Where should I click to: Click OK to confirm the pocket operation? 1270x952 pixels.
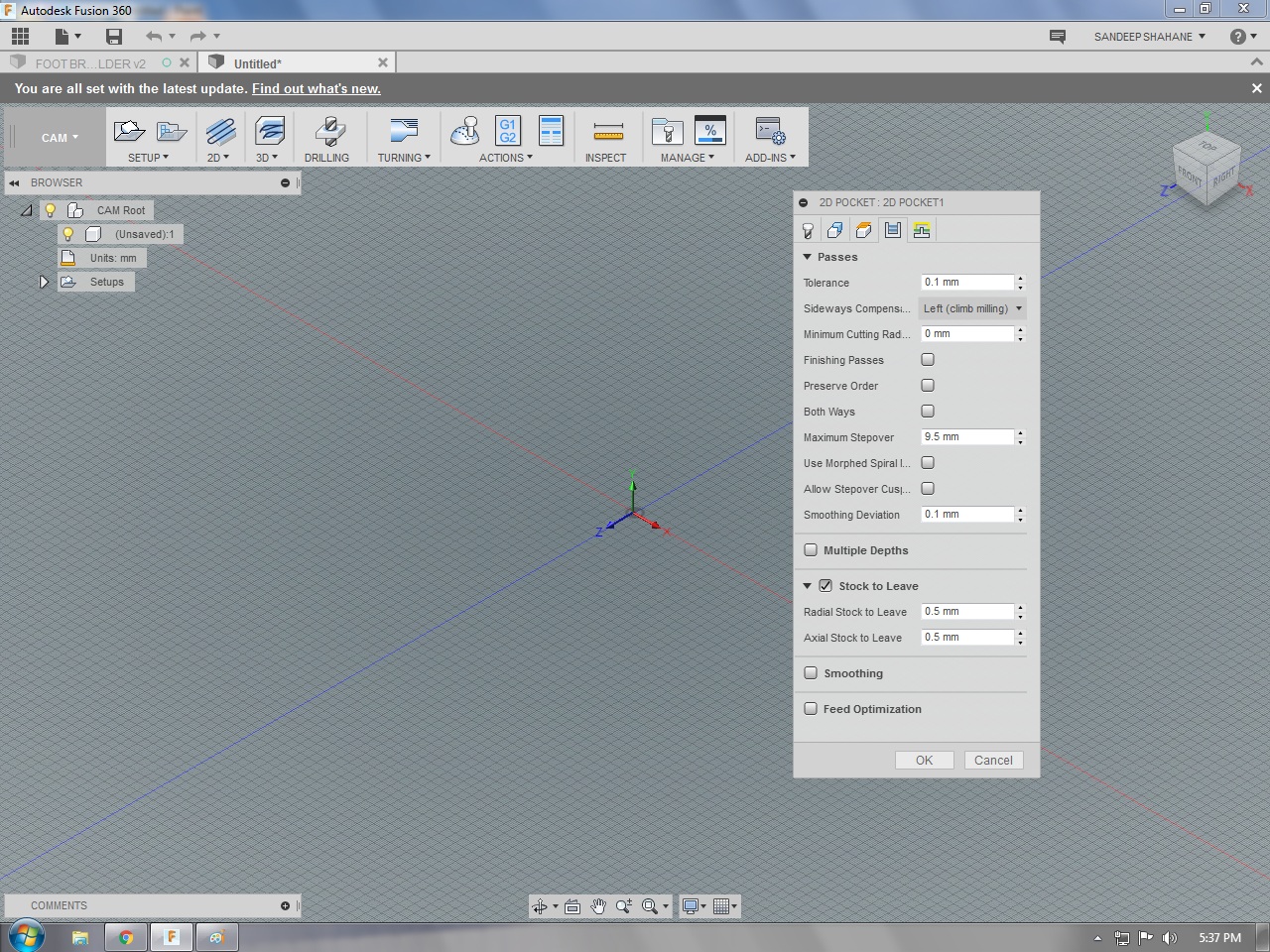click(x=923, y=760)
